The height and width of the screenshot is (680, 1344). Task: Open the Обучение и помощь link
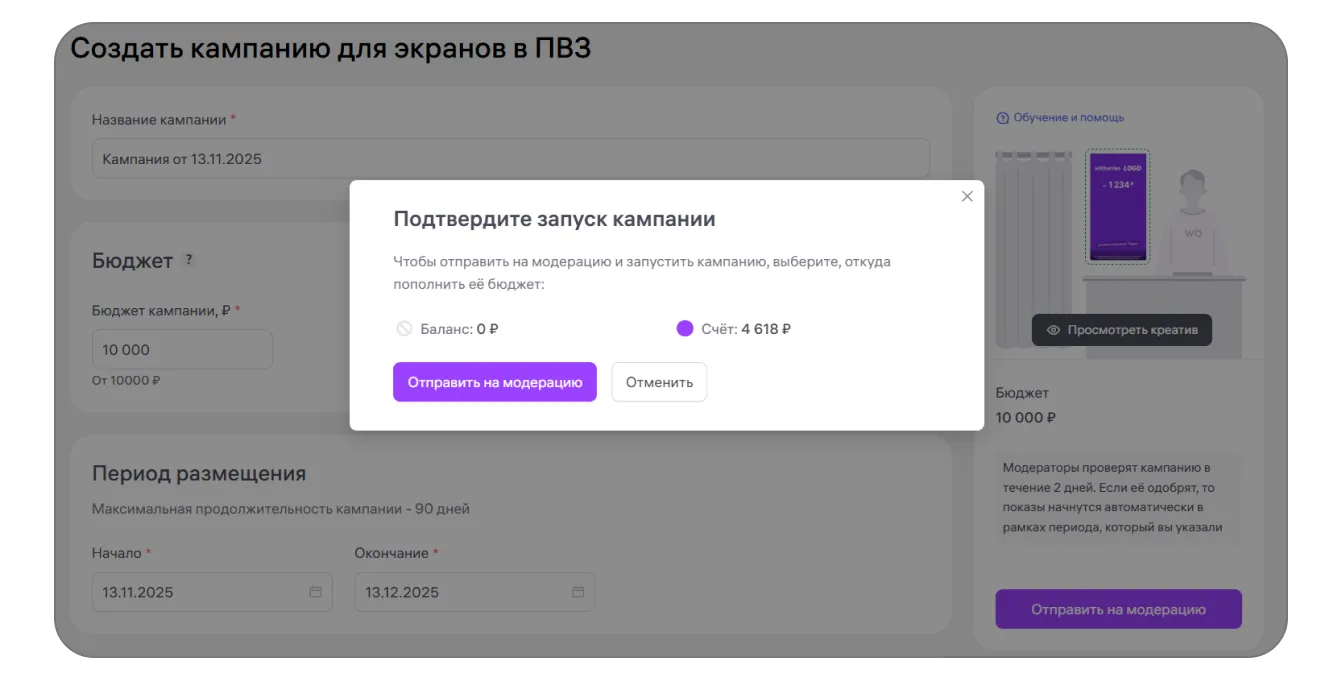1068,118
